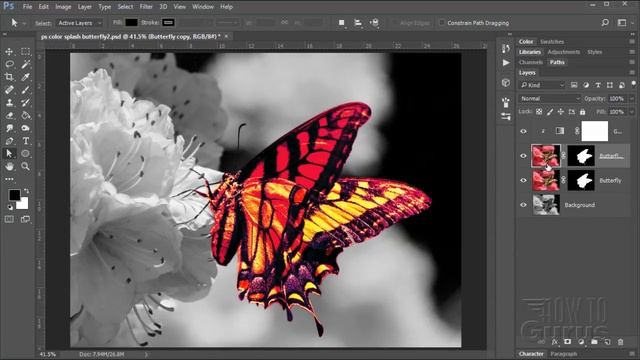Hide the gradient map adjustment layer
Viewport: 640px width, 360px height.
[x=523, y=131]
